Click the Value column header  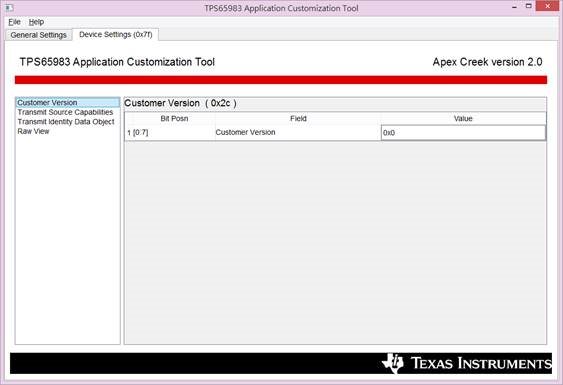click(x=463, y=119)
